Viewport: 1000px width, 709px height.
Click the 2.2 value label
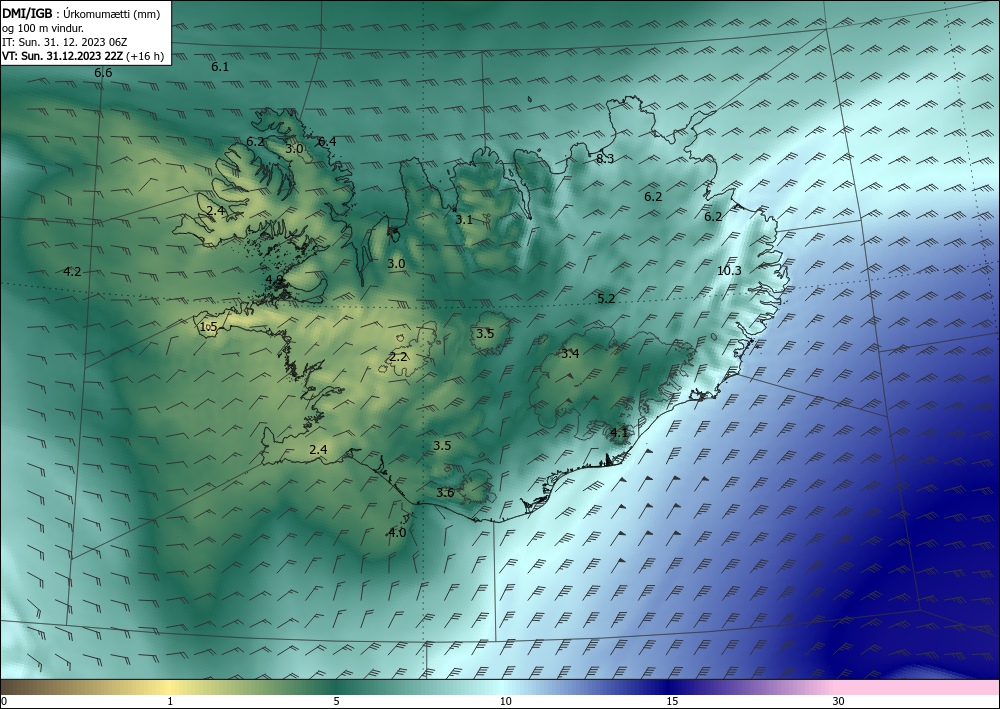[x=399, y=357]
